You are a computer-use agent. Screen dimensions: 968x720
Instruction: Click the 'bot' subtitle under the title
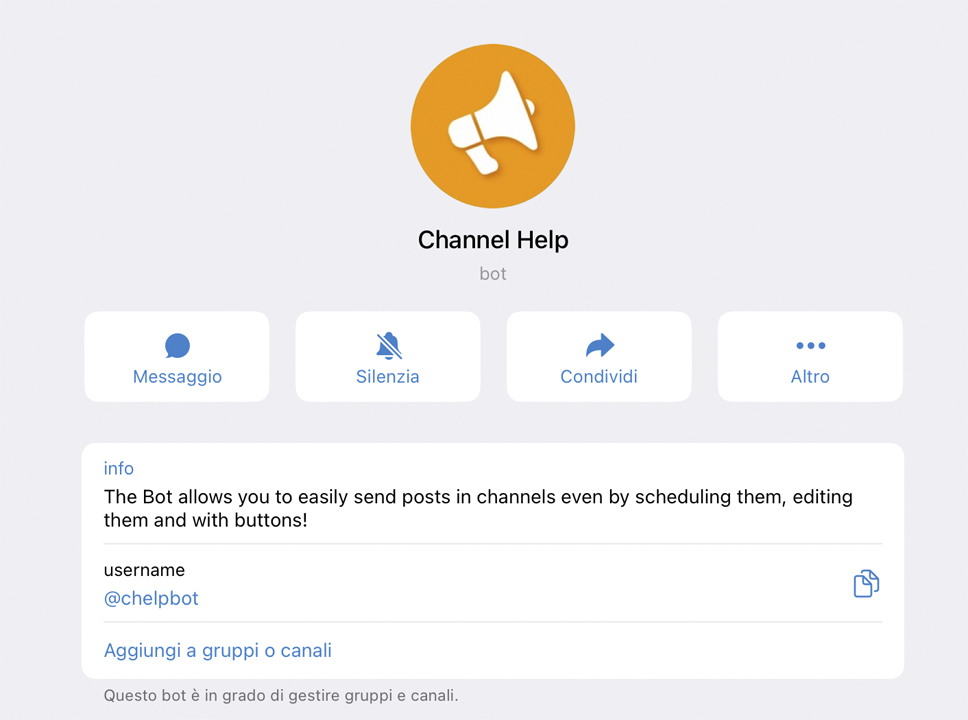493,273
